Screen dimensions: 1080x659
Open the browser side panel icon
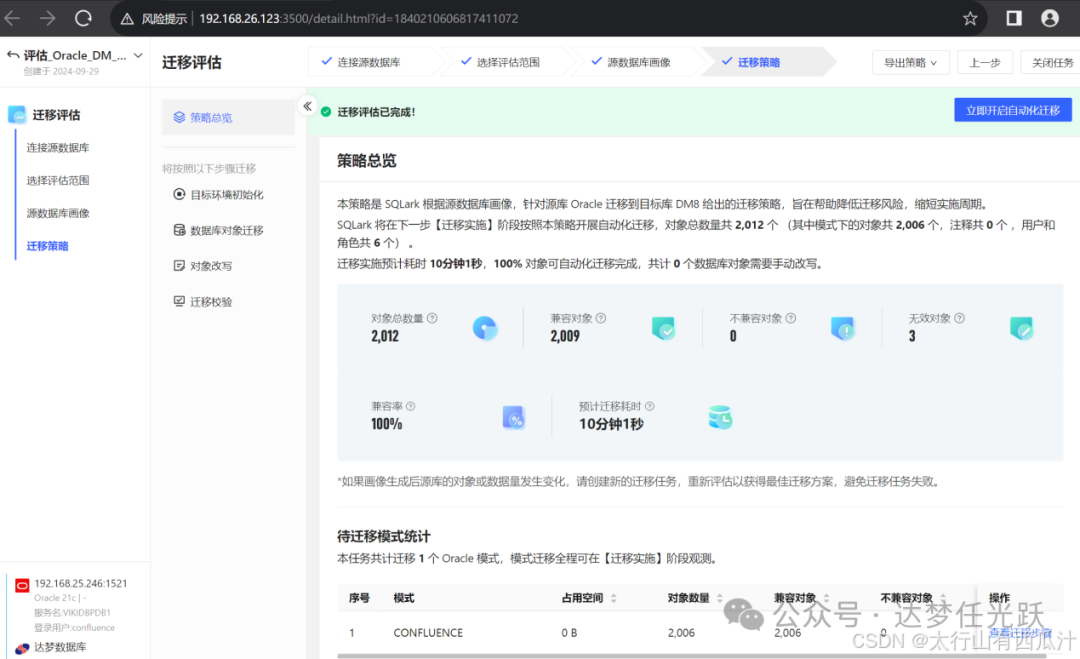tap(1014, 18)
